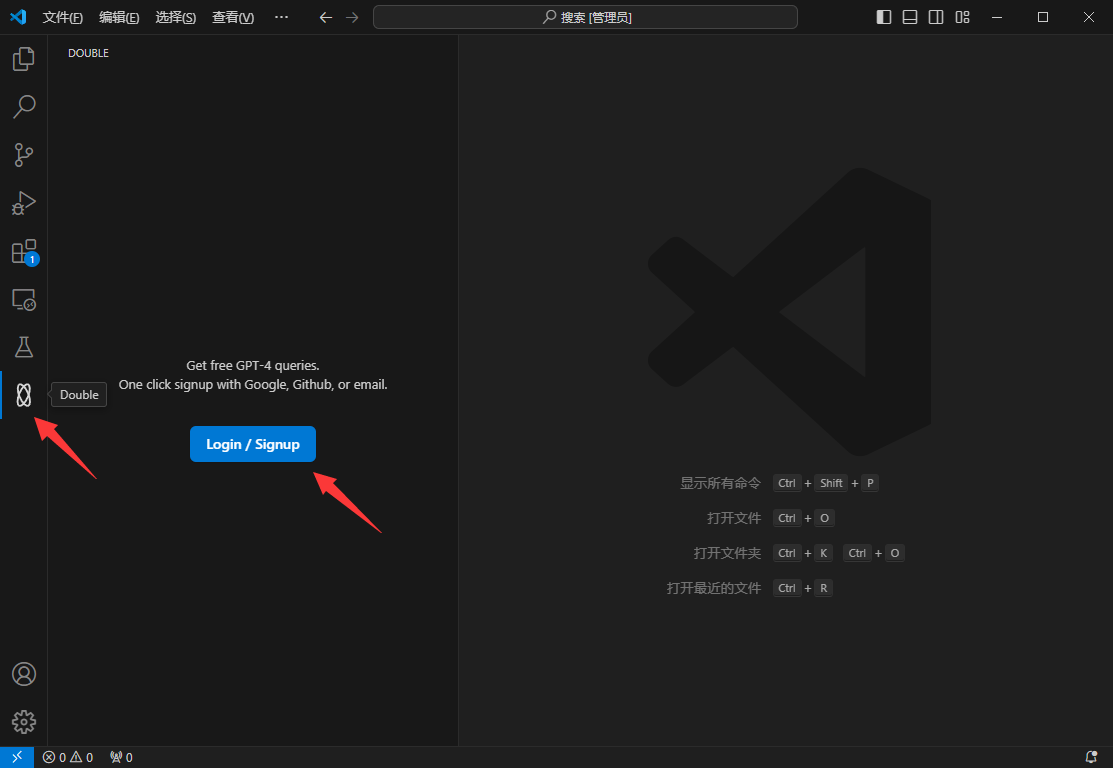The width and height of the screenshot is (1113, 768).
Task: Go forward with the right arrow
Action: 352,17
